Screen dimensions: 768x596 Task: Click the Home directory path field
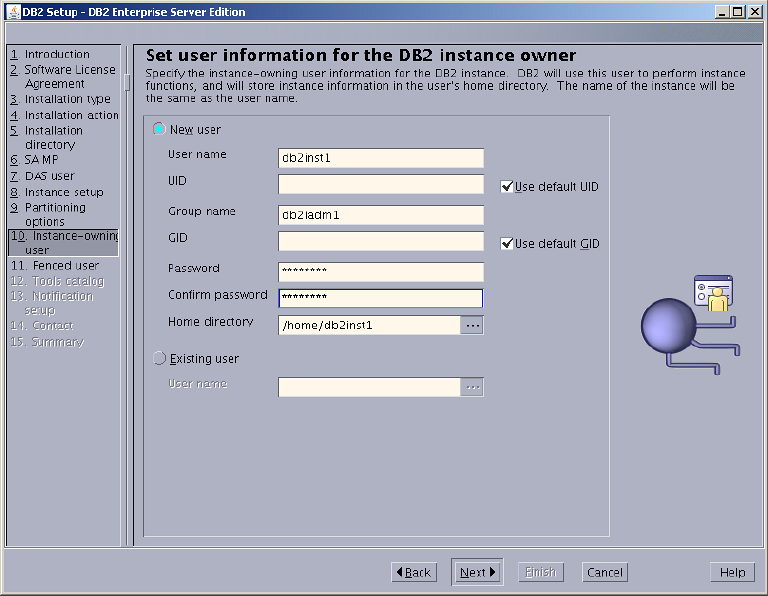pos(369,325)
